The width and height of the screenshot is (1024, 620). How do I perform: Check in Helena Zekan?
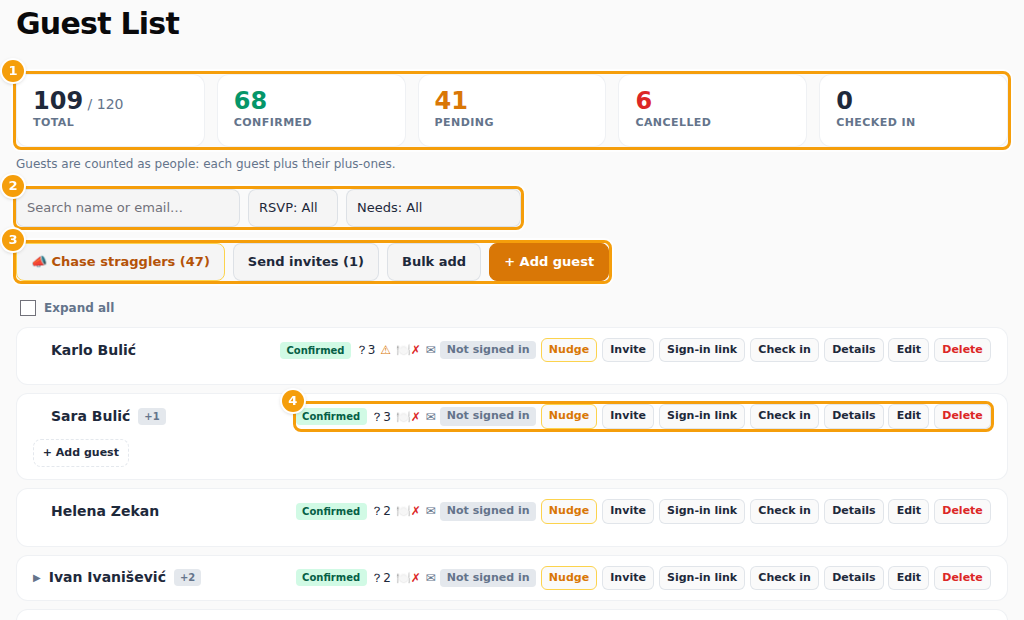[x=784, y=511]
